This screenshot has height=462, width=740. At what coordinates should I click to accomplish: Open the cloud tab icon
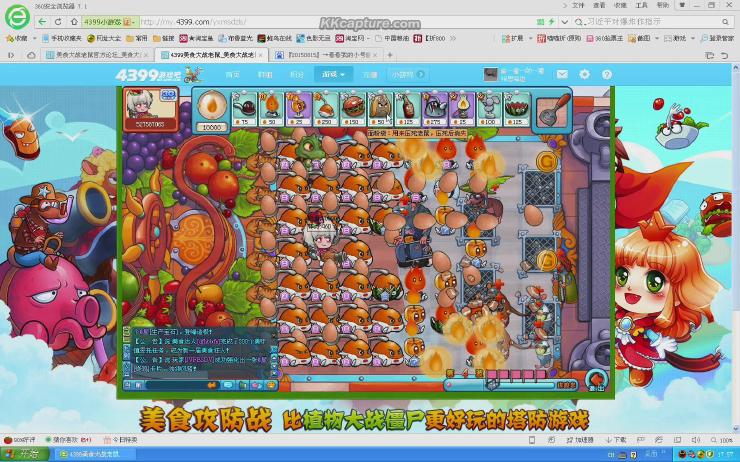[31, 55]
